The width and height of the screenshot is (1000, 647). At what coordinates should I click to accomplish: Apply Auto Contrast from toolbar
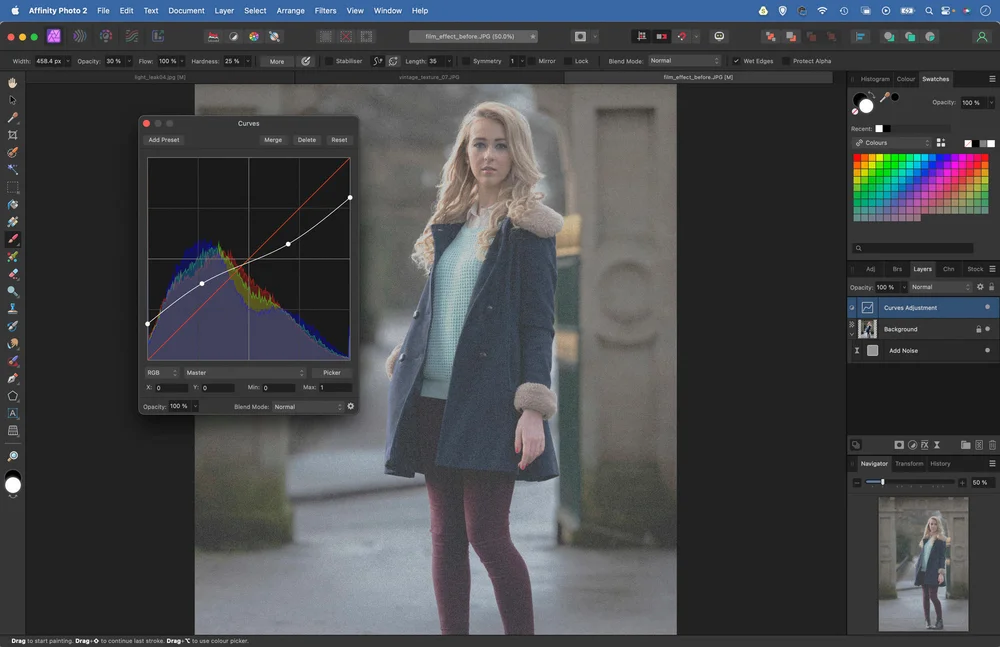[233, 36]
